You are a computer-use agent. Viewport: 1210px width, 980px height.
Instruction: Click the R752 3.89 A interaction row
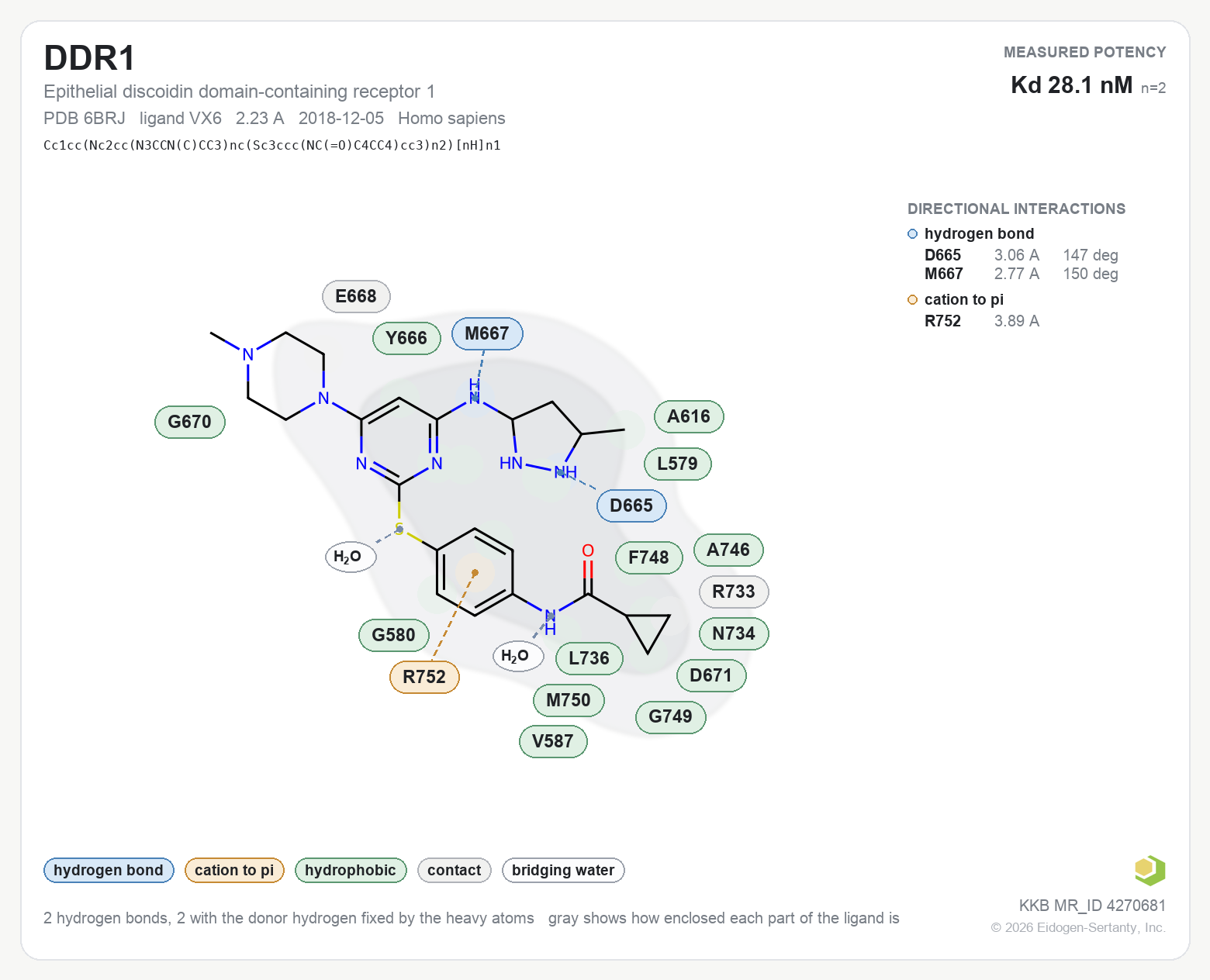982,322
